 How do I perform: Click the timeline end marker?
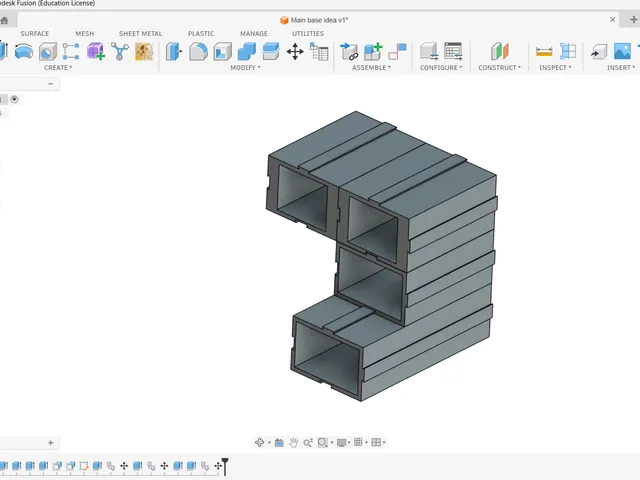[x=225, y=466]
